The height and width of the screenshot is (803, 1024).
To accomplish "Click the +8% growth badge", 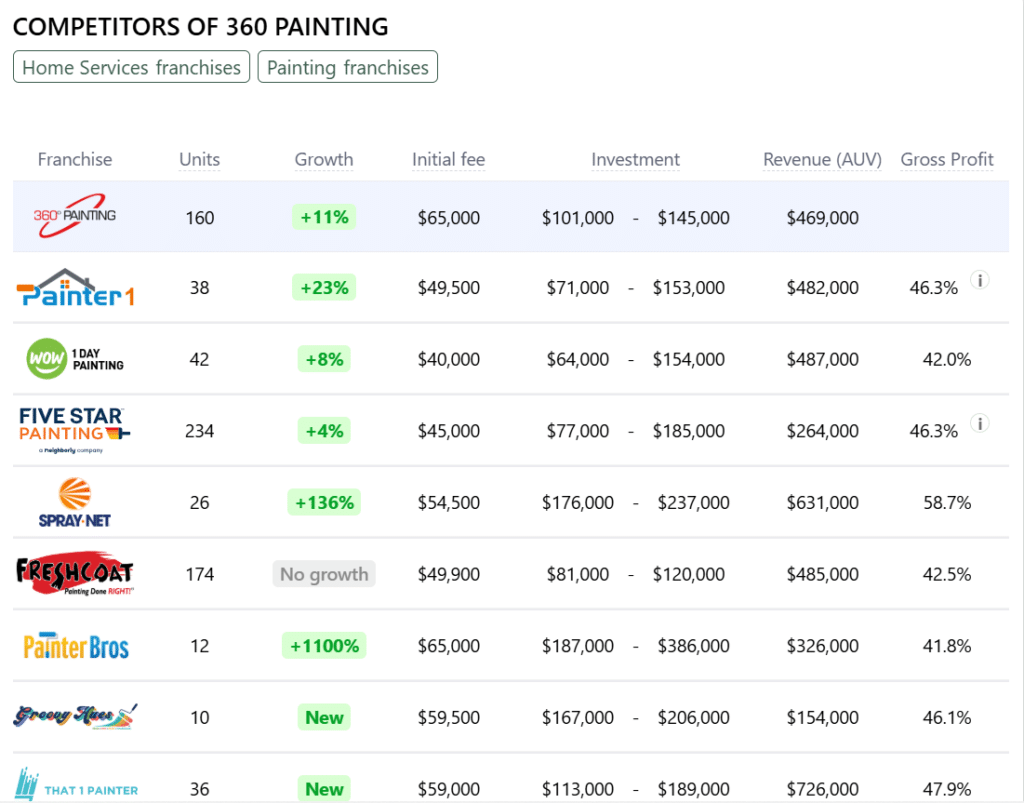I will click(324, 359).
